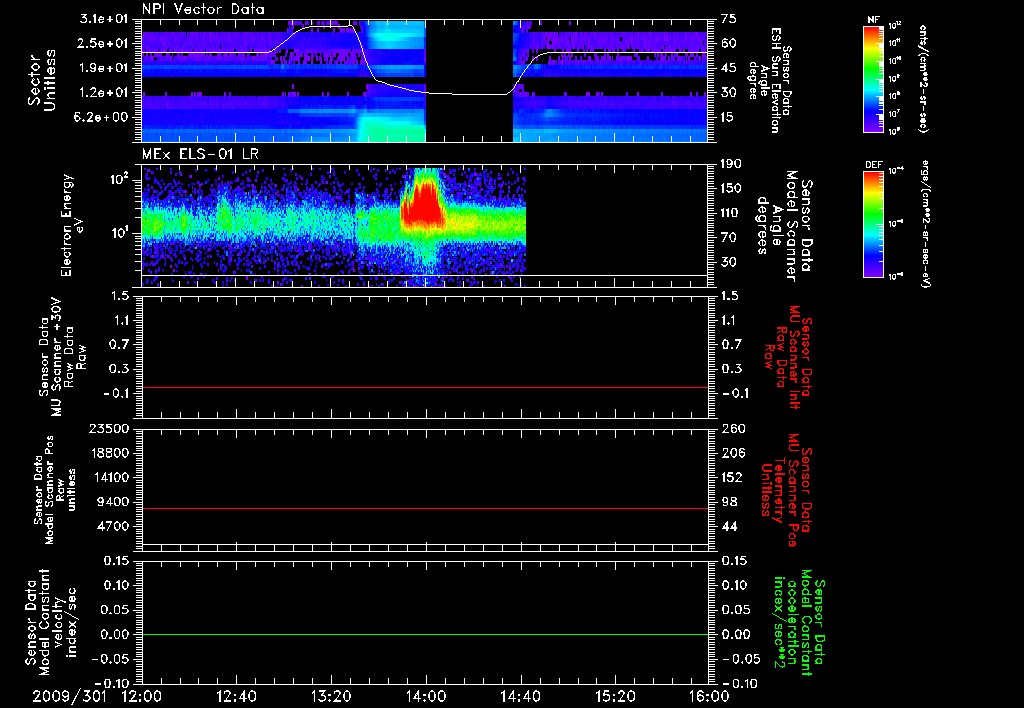Screen dimensions: 1024x708
Task: Click the '14:40' time tick label
Action: 520,696
